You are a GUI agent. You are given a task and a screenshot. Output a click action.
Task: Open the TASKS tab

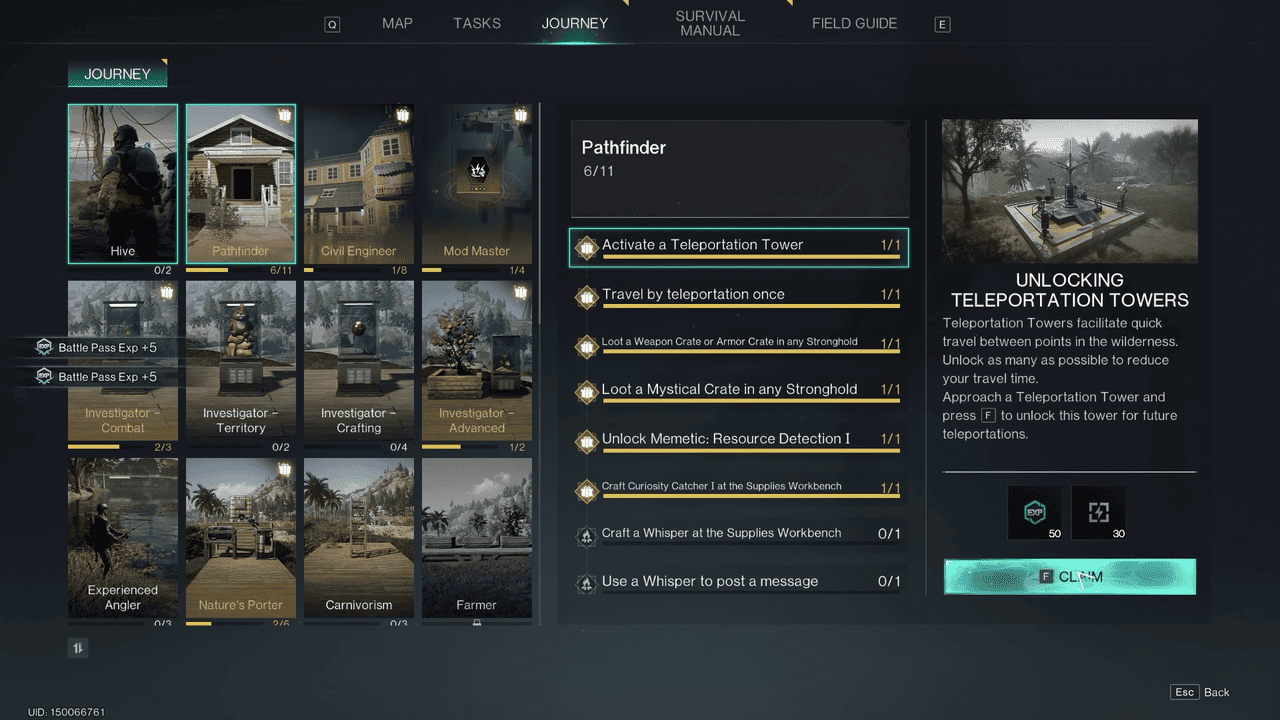(477, 23)
